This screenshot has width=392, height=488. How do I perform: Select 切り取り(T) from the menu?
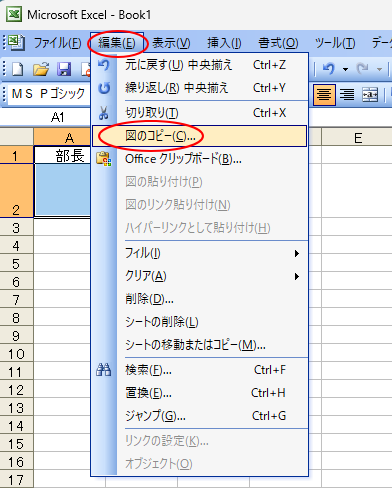point(199,113)
